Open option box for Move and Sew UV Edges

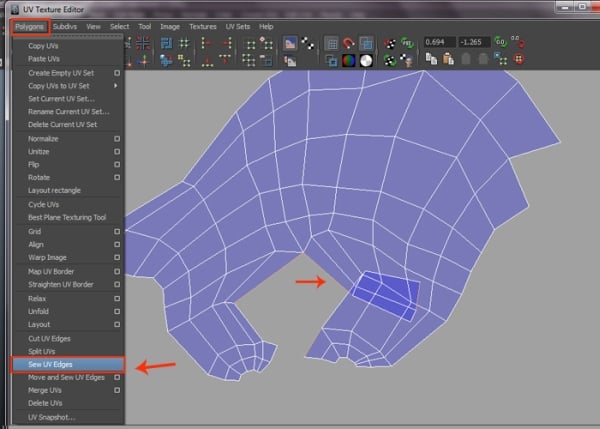pyautogui.click(x=117, y=377)
